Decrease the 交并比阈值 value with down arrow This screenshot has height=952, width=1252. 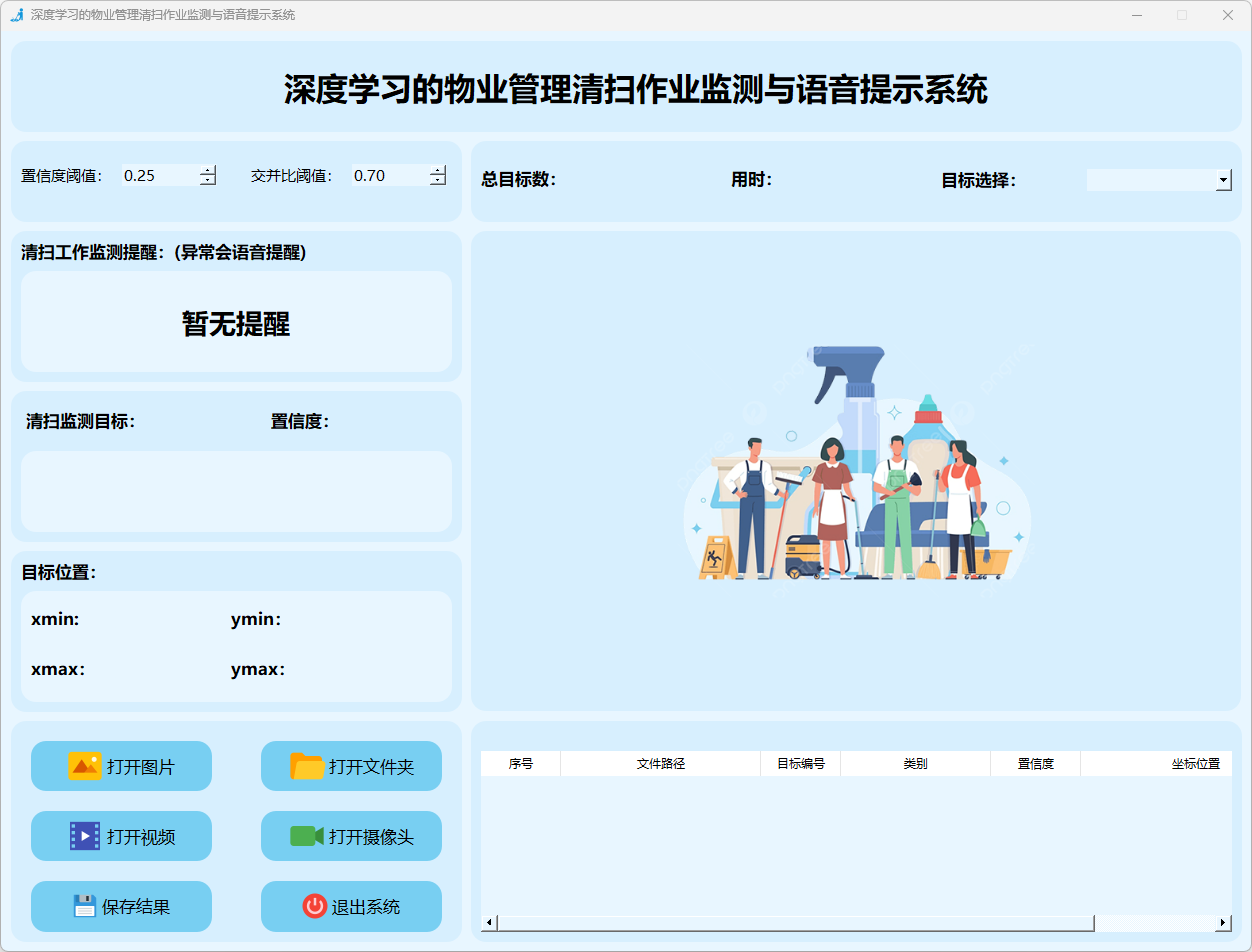click(438, 181)
